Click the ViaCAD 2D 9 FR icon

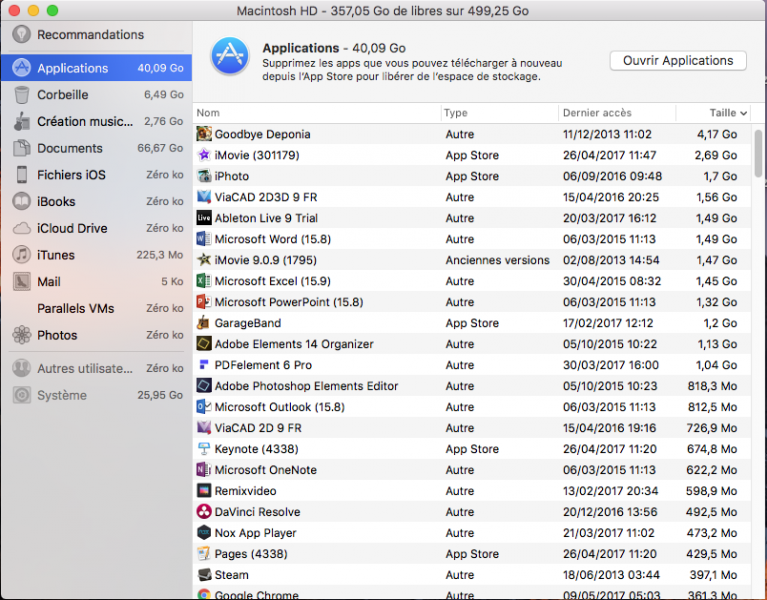[204, 428]
